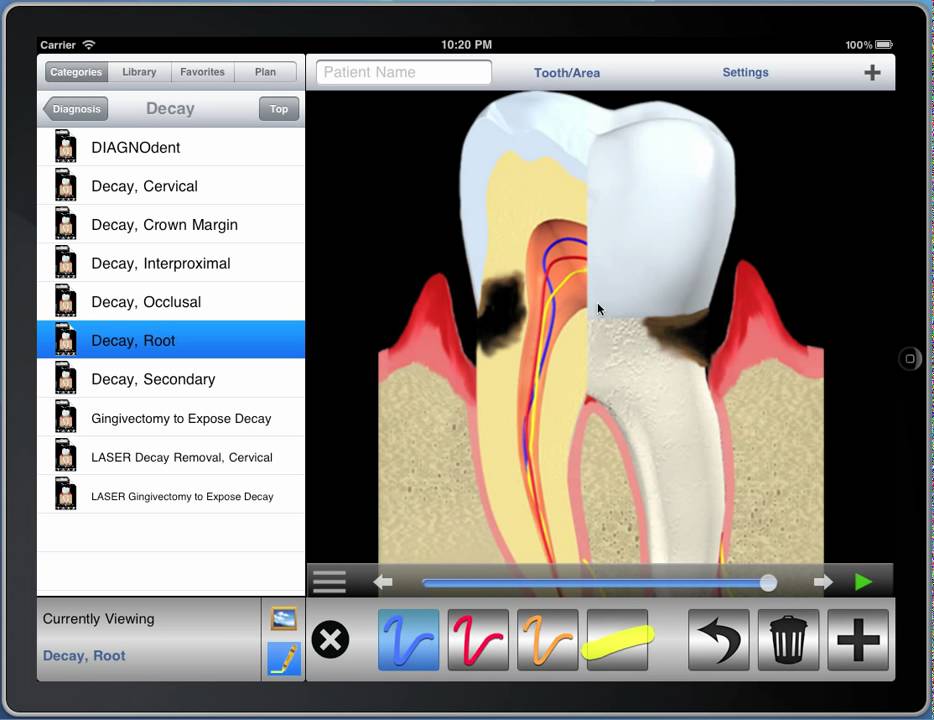
Task: Open the hamburger menu on playback bar
Action: [329, 582]
